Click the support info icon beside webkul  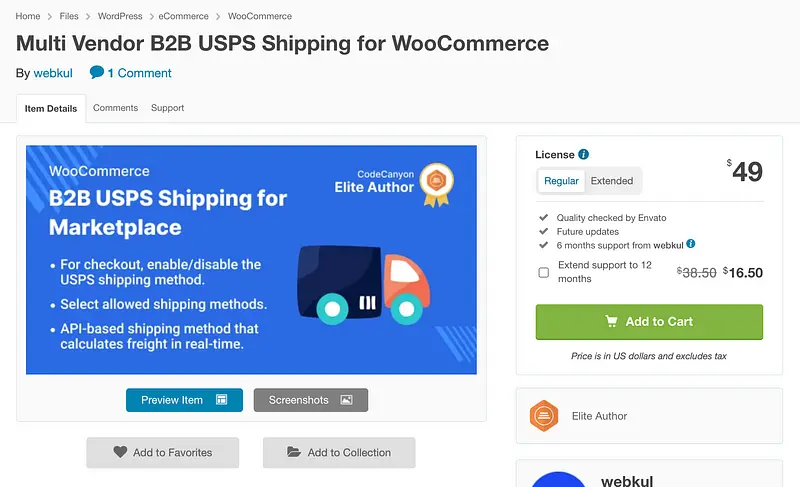pyautogui.click(x=691, y=244)
